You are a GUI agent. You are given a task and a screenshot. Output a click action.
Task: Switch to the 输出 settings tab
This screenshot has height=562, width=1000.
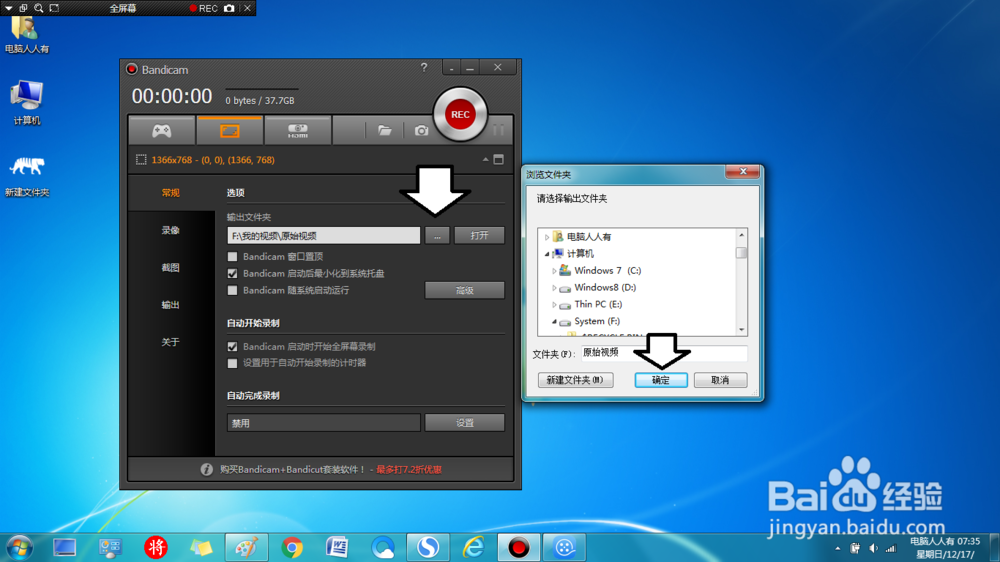[170, 305]
